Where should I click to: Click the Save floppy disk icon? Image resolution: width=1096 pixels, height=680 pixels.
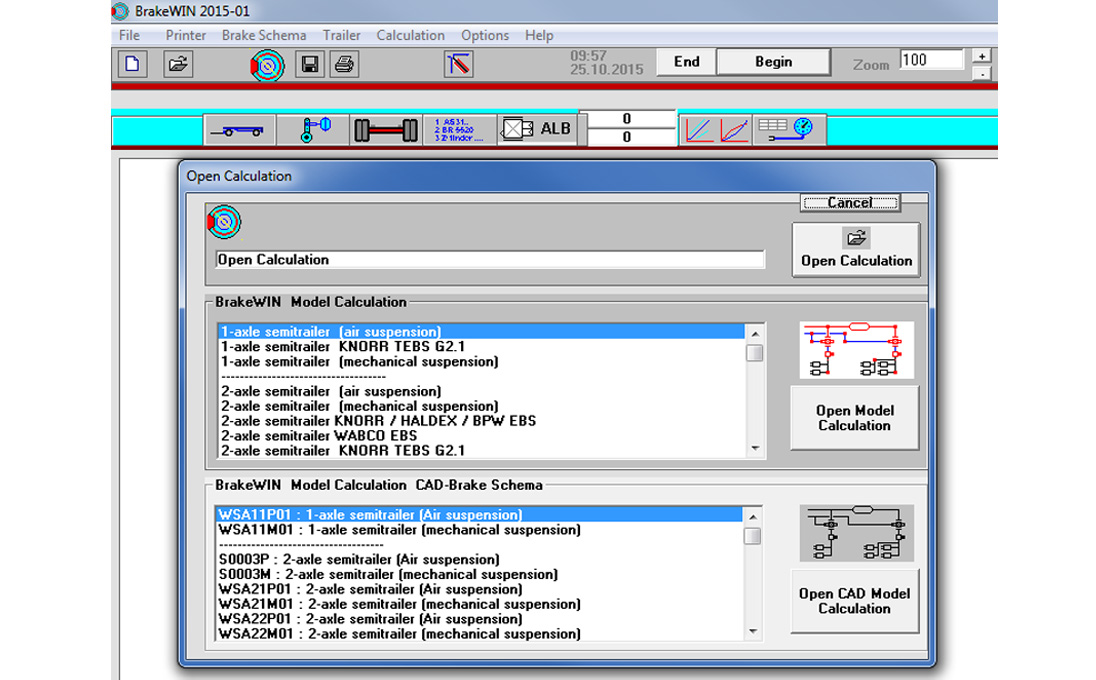pos(310,64)
